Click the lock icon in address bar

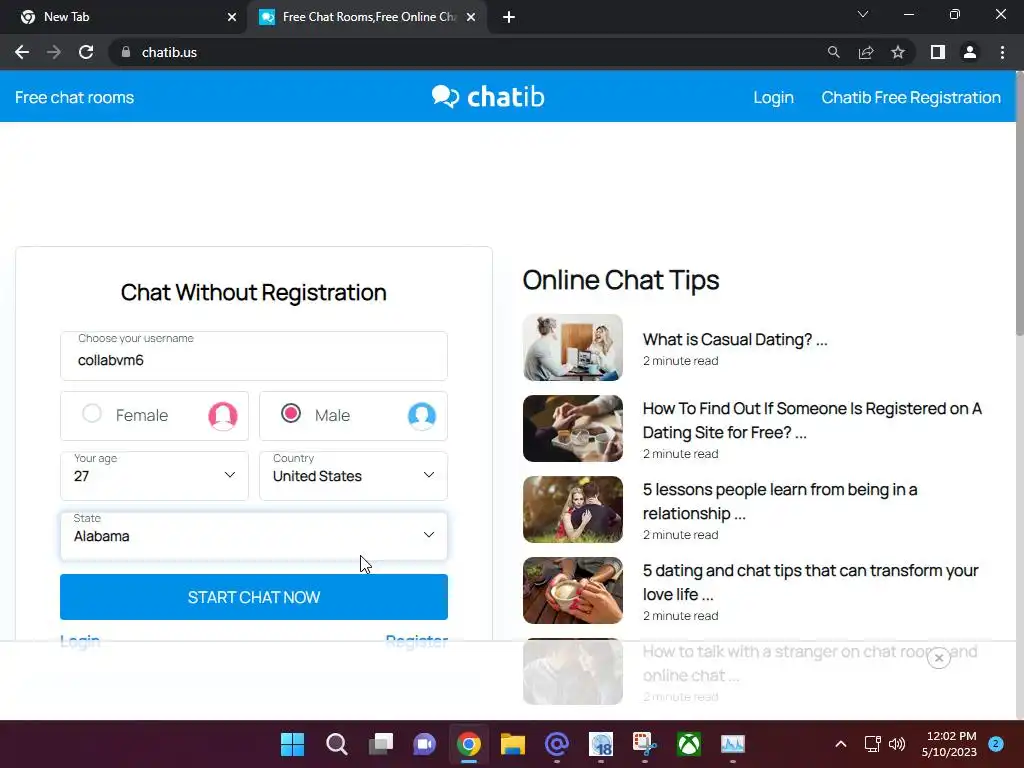(x=126, y=52)
